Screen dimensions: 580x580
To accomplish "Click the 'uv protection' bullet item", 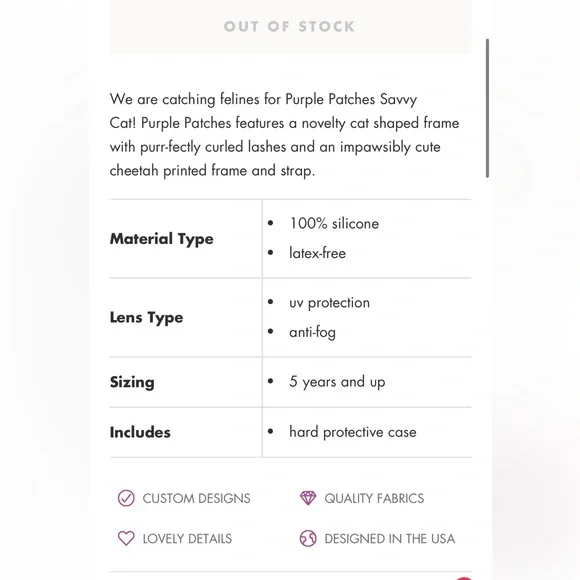I will point(329,303).
